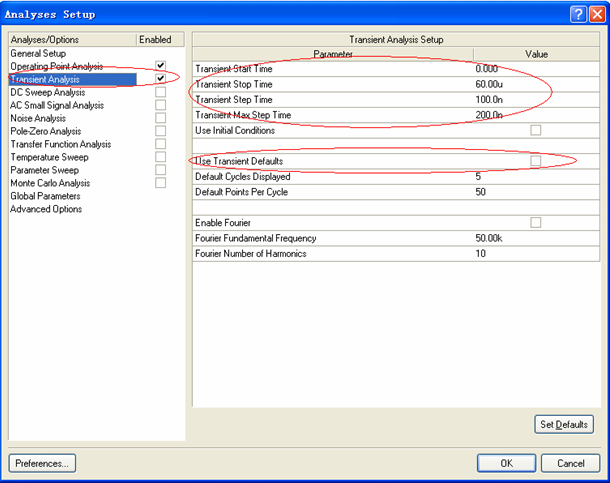Viewport: 610px width, 483px height.
Task: Select Temperature Sweep entry
Action: coord(49,157)
